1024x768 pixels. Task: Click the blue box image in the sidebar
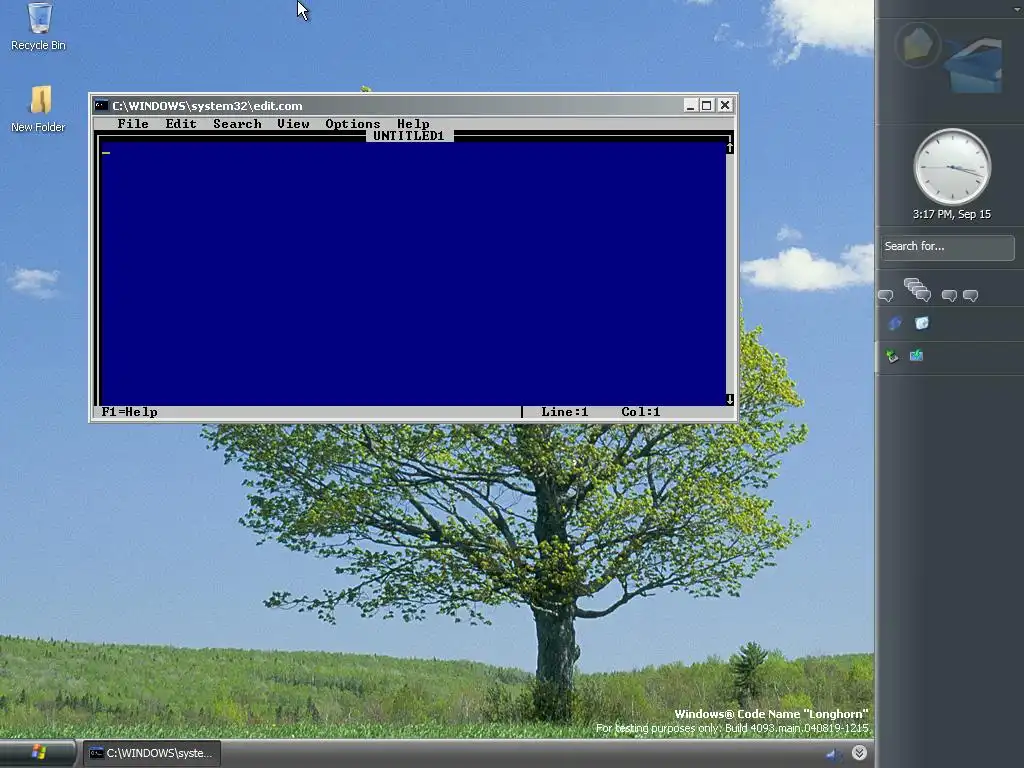tap(975, 65)
